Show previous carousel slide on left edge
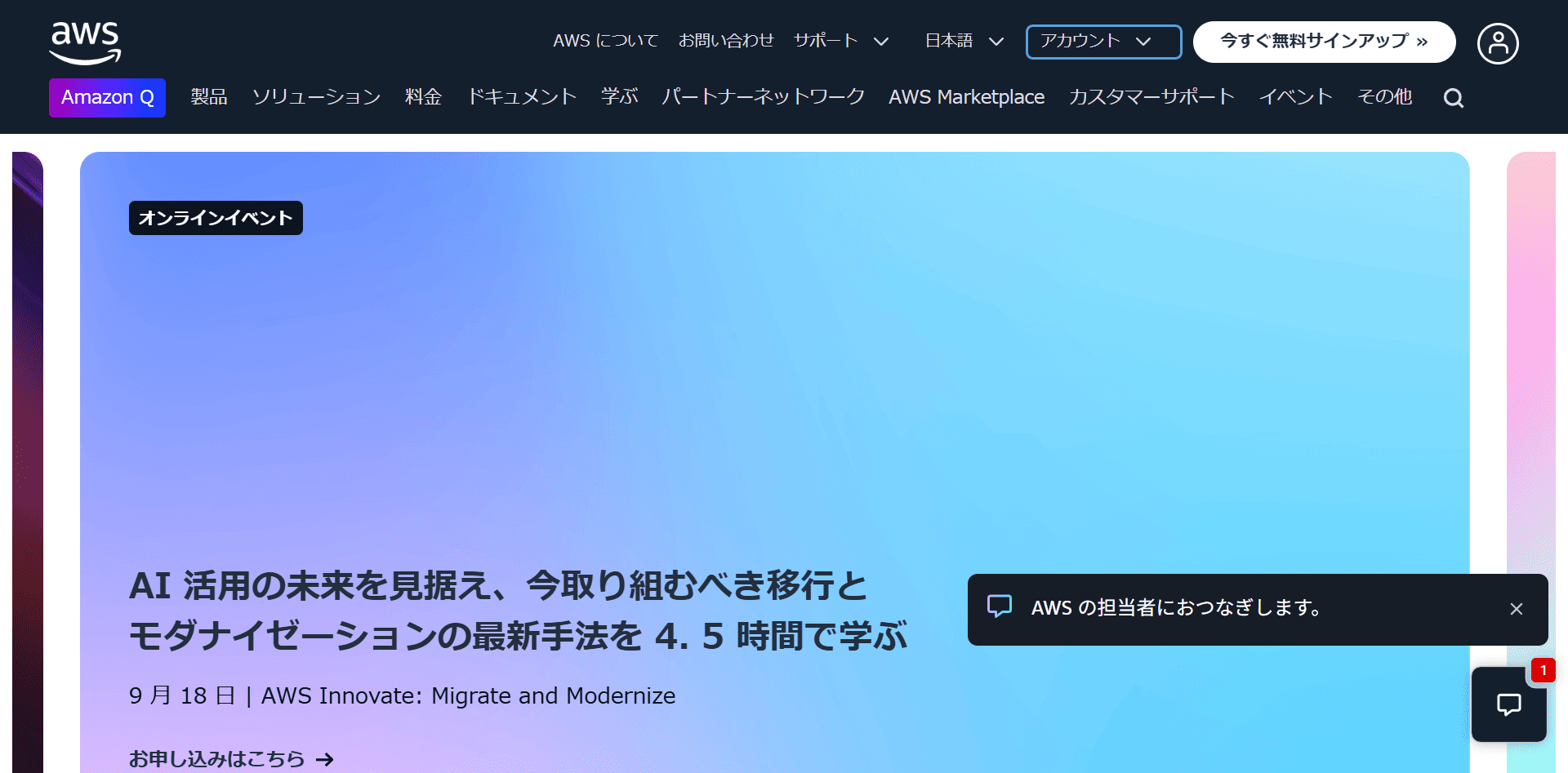 (28, 462)
